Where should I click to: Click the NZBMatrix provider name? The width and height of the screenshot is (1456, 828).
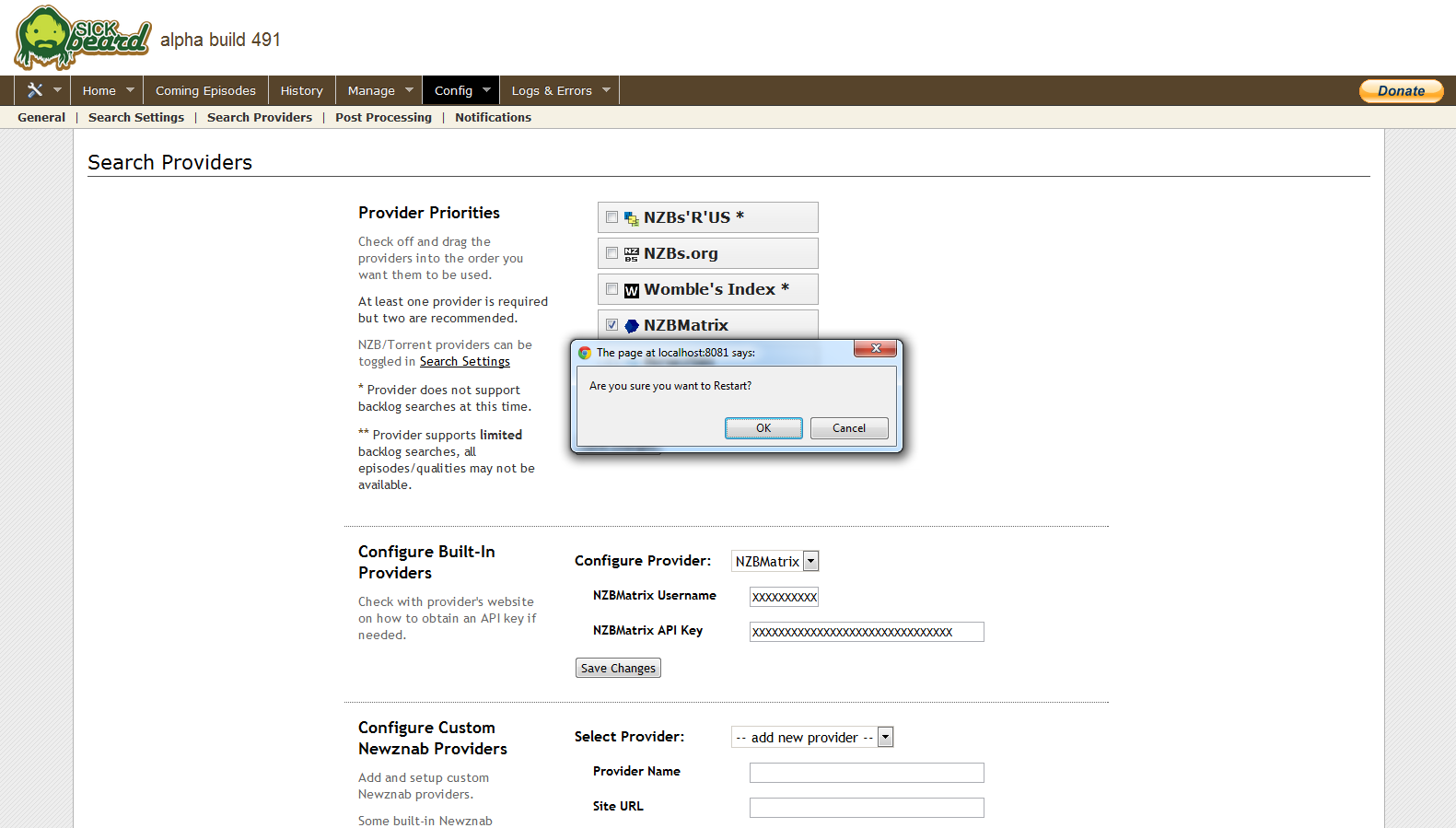click(x=686, y=325)
